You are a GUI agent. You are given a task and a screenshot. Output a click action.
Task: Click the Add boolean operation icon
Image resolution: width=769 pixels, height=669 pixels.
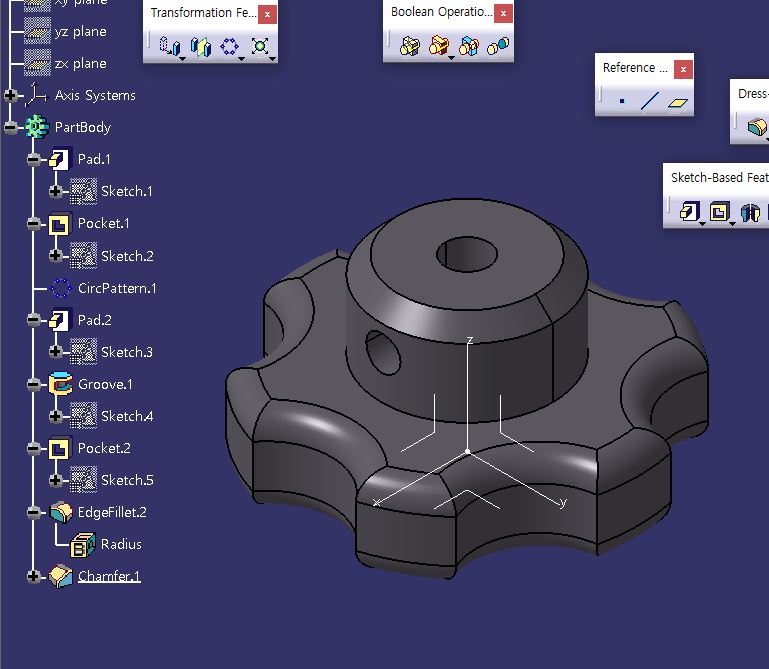click(438, 46)
